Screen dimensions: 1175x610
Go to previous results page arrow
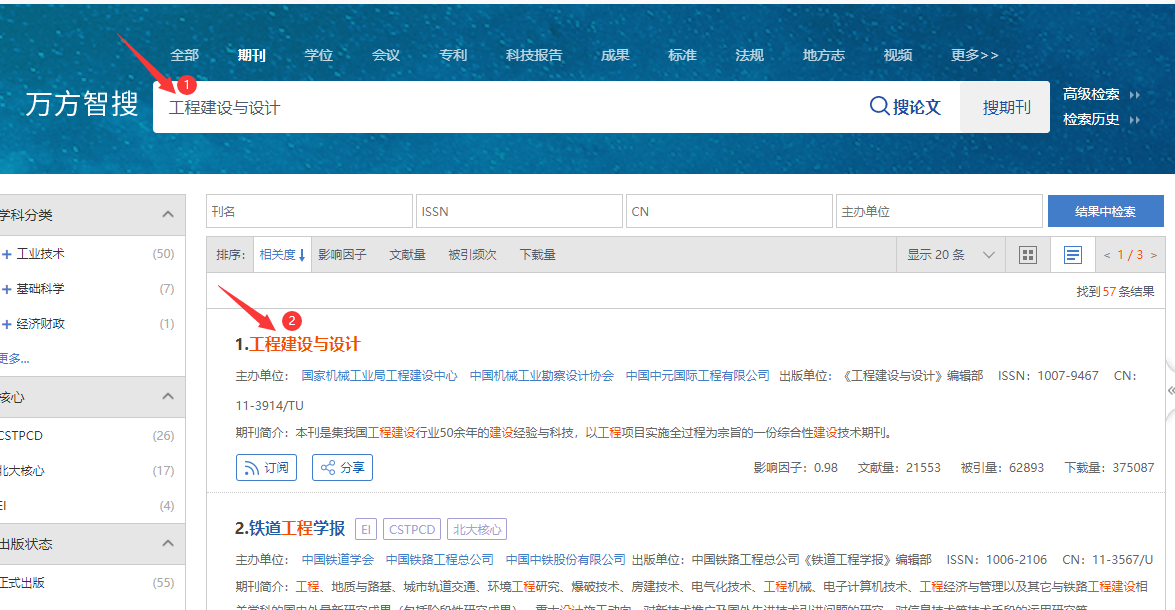[x=1107, y=255]
